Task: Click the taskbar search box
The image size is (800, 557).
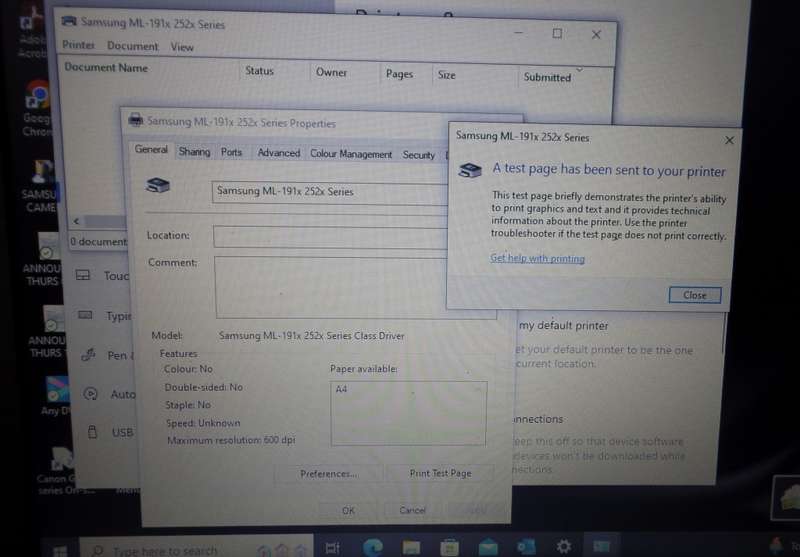Action: click(x=197, y=549)
